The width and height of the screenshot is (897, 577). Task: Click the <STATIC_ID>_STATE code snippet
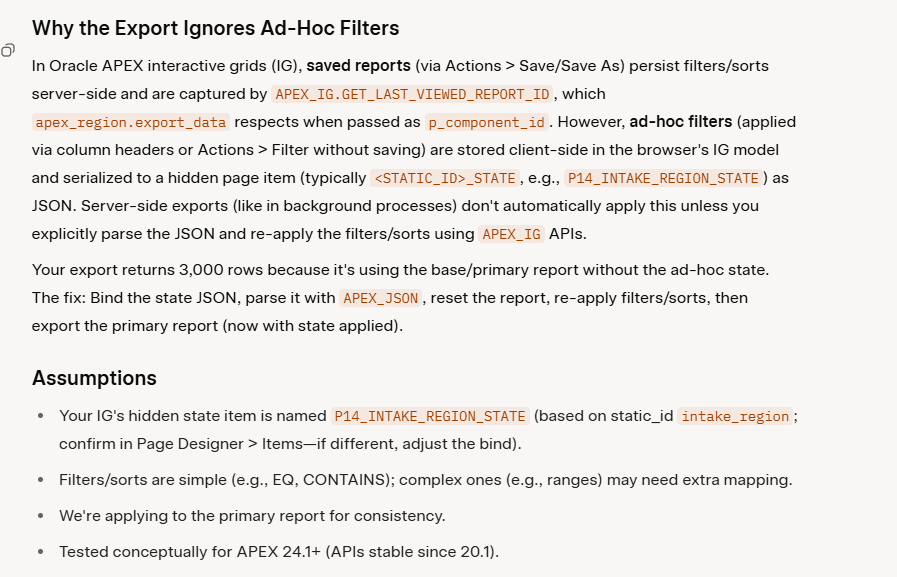[x=444, y=178]
